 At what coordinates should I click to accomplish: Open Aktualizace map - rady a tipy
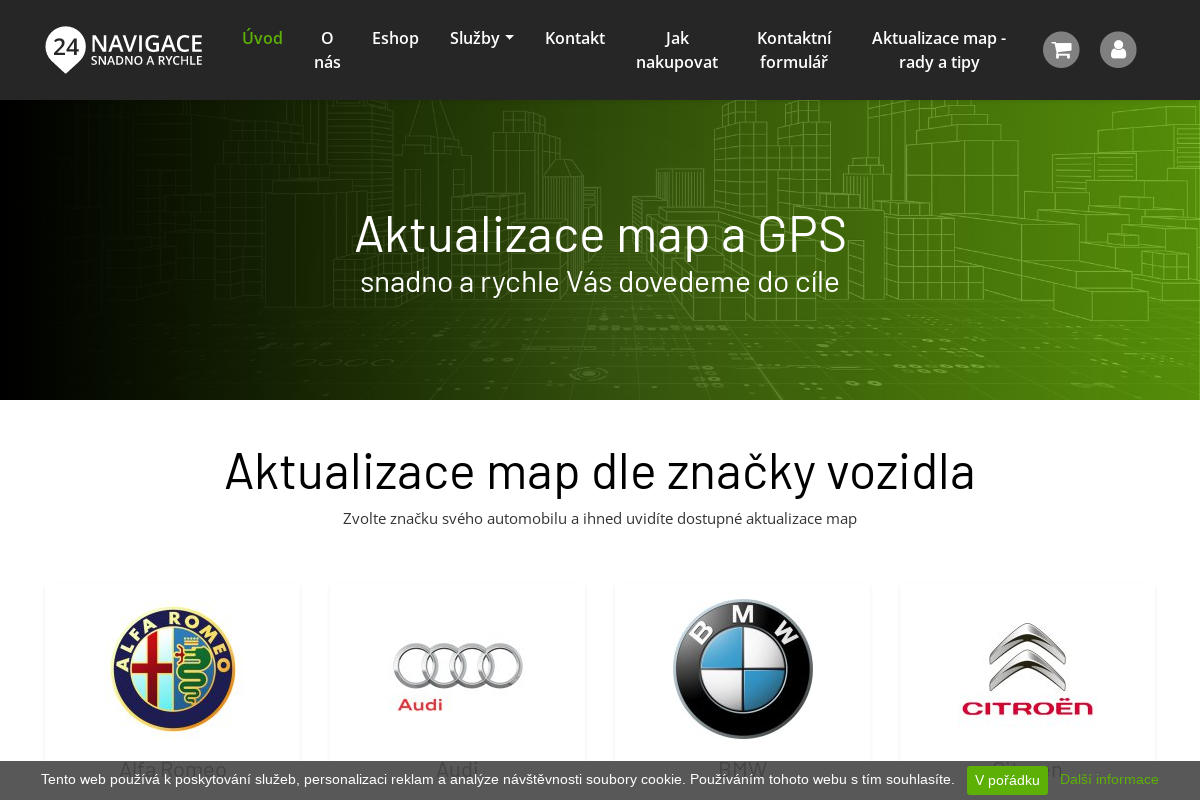(x=939, y=50)
